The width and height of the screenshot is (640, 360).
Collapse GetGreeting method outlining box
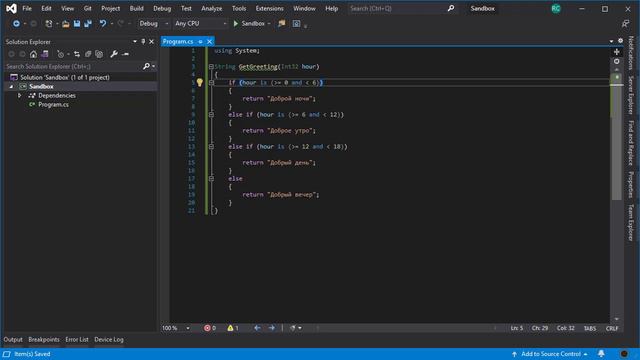point(211,67)
